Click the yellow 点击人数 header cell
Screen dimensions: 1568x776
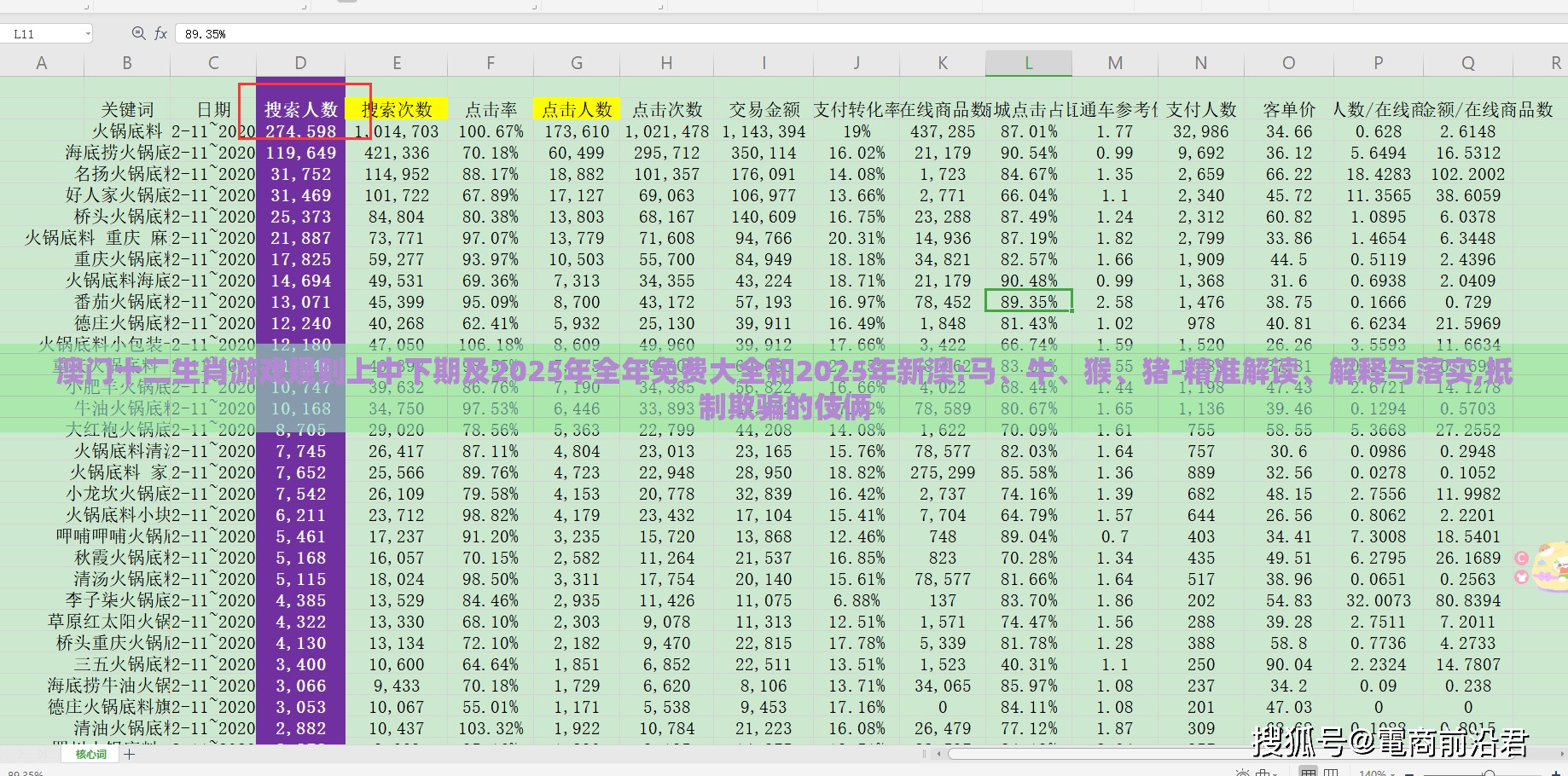click(577, 109)
